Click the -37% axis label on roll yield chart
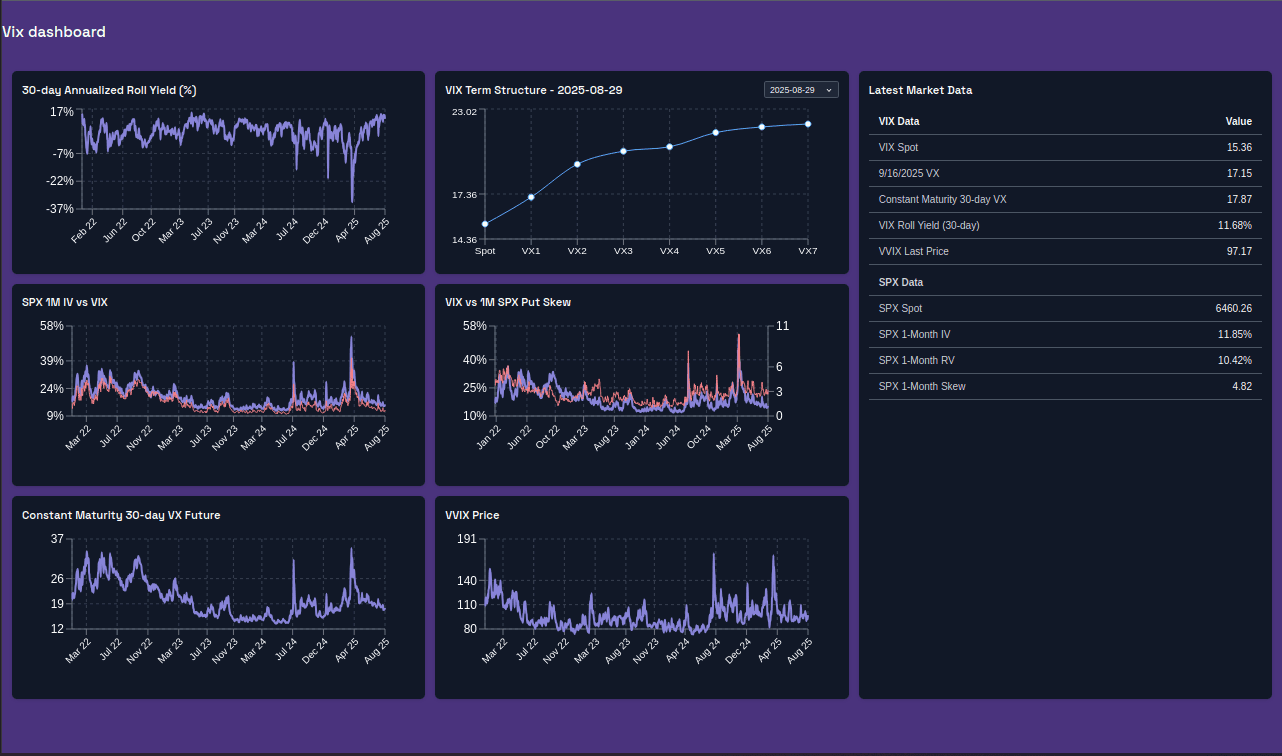The image size is (1282, 756). click(x=61, y=208)
